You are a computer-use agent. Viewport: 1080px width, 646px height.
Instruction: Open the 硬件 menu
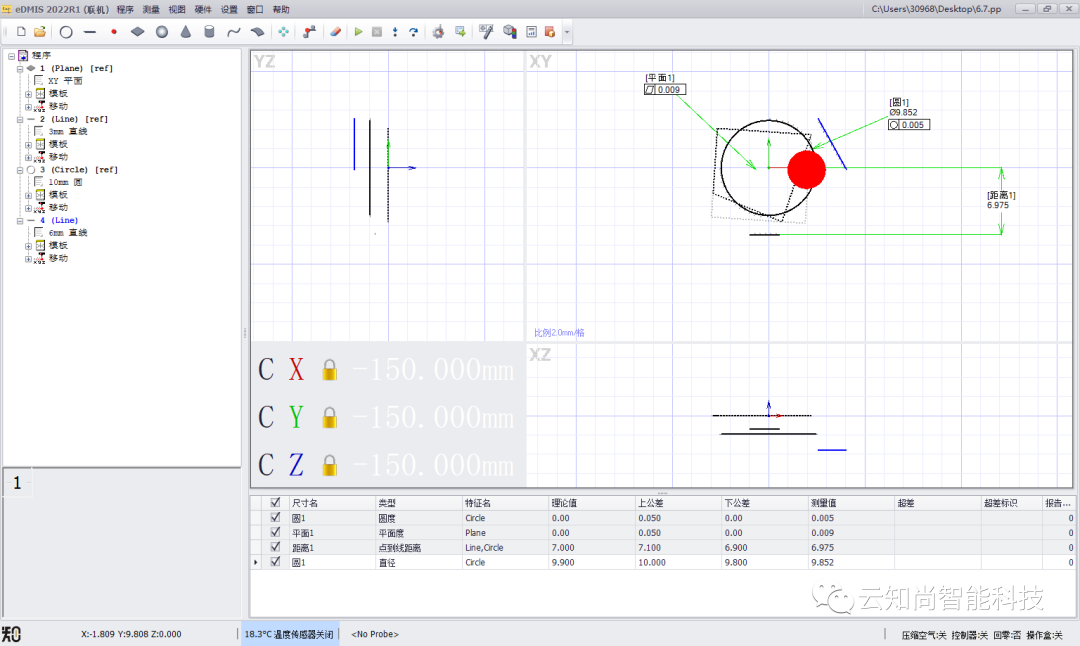(x=203, y=9)
